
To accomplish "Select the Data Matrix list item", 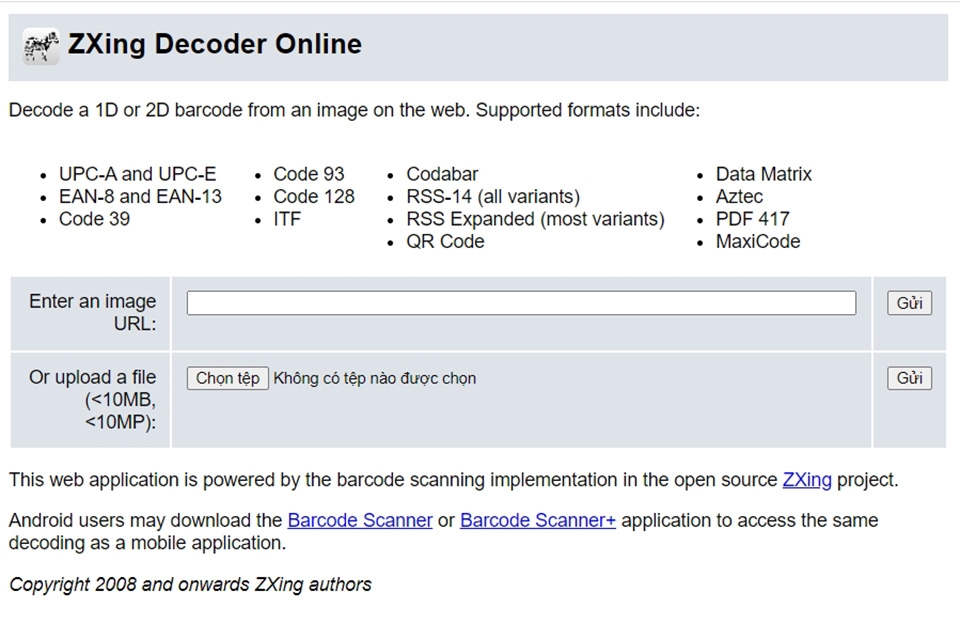I will [763, 174].
